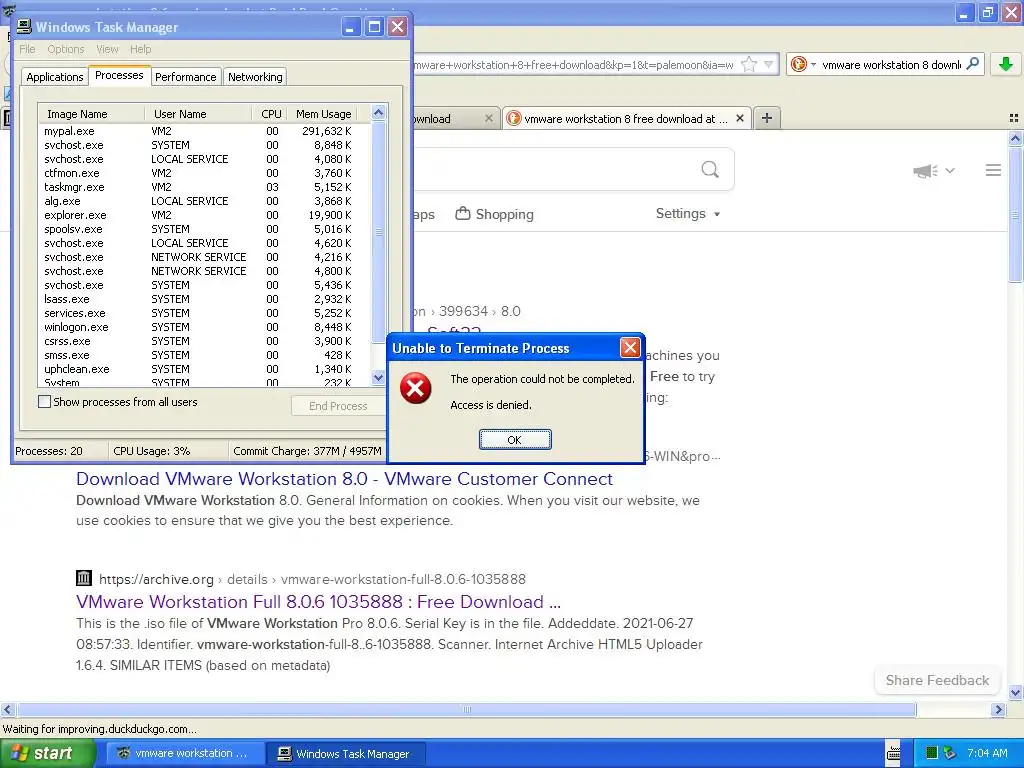Close the Unable to Terminate Process dialog
1024x768 pixels.
(630, 348)
